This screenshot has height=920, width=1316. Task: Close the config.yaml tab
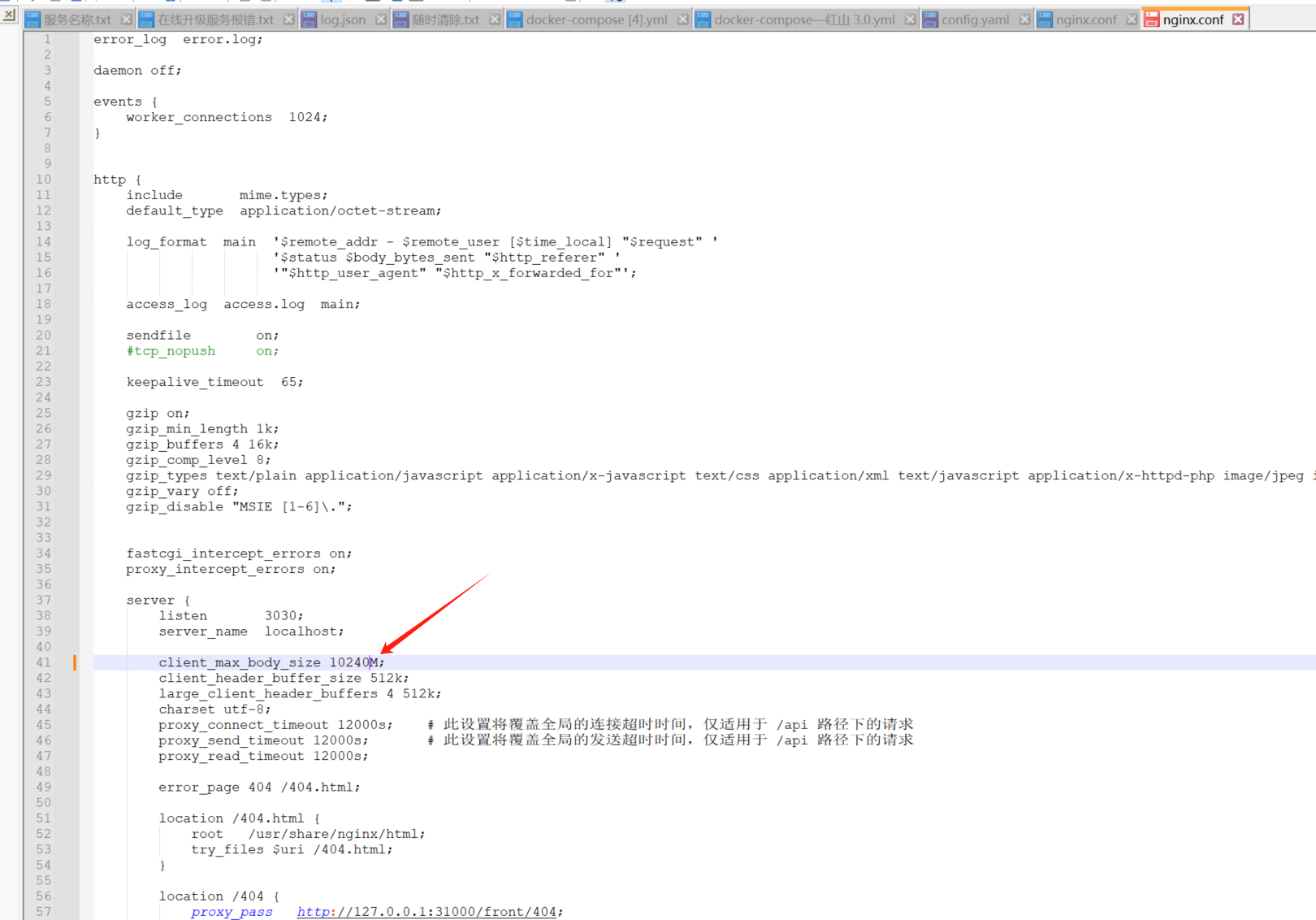coord(1024,20)
